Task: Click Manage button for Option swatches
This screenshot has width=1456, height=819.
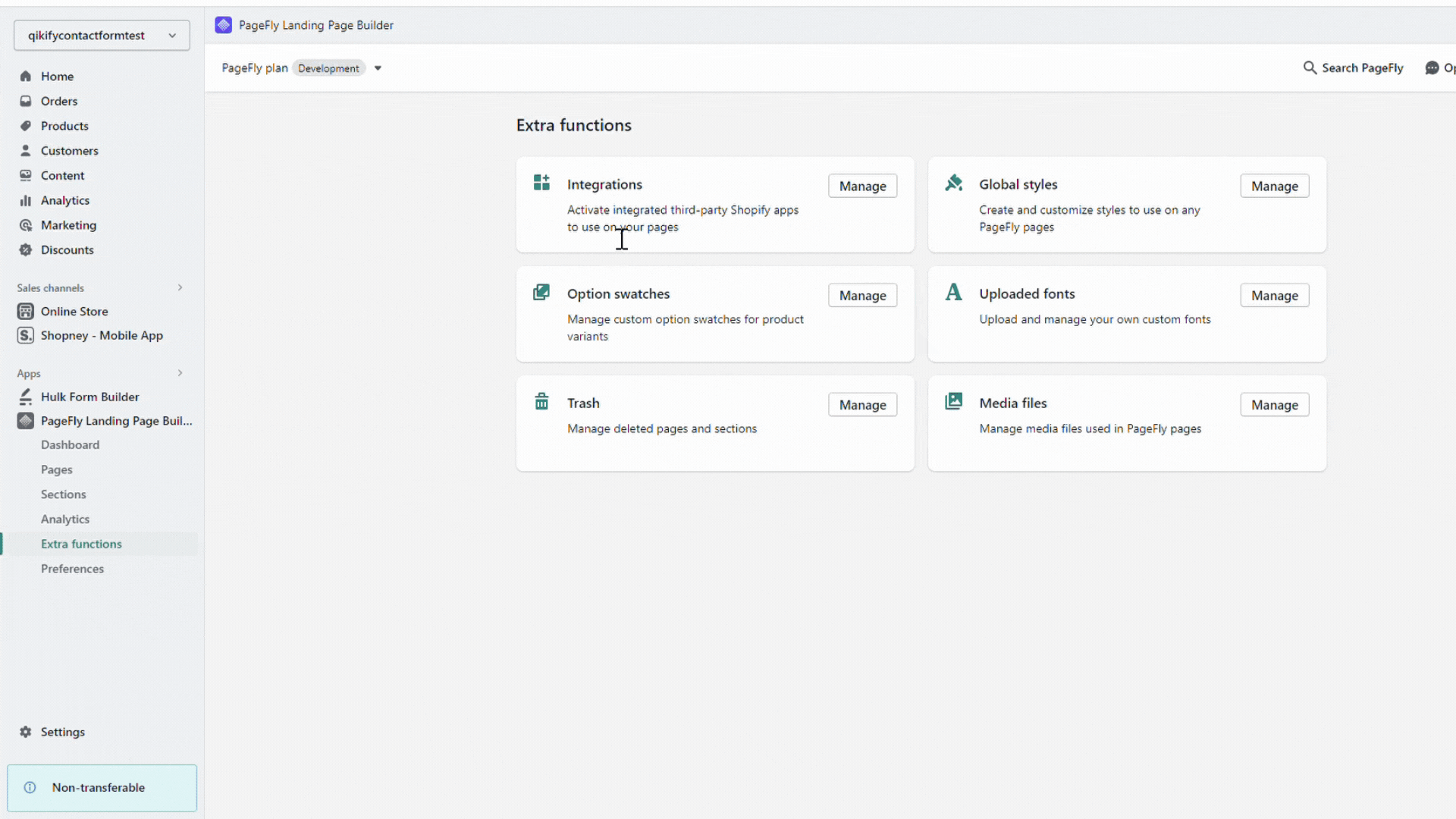Action: tap(863, 296)
